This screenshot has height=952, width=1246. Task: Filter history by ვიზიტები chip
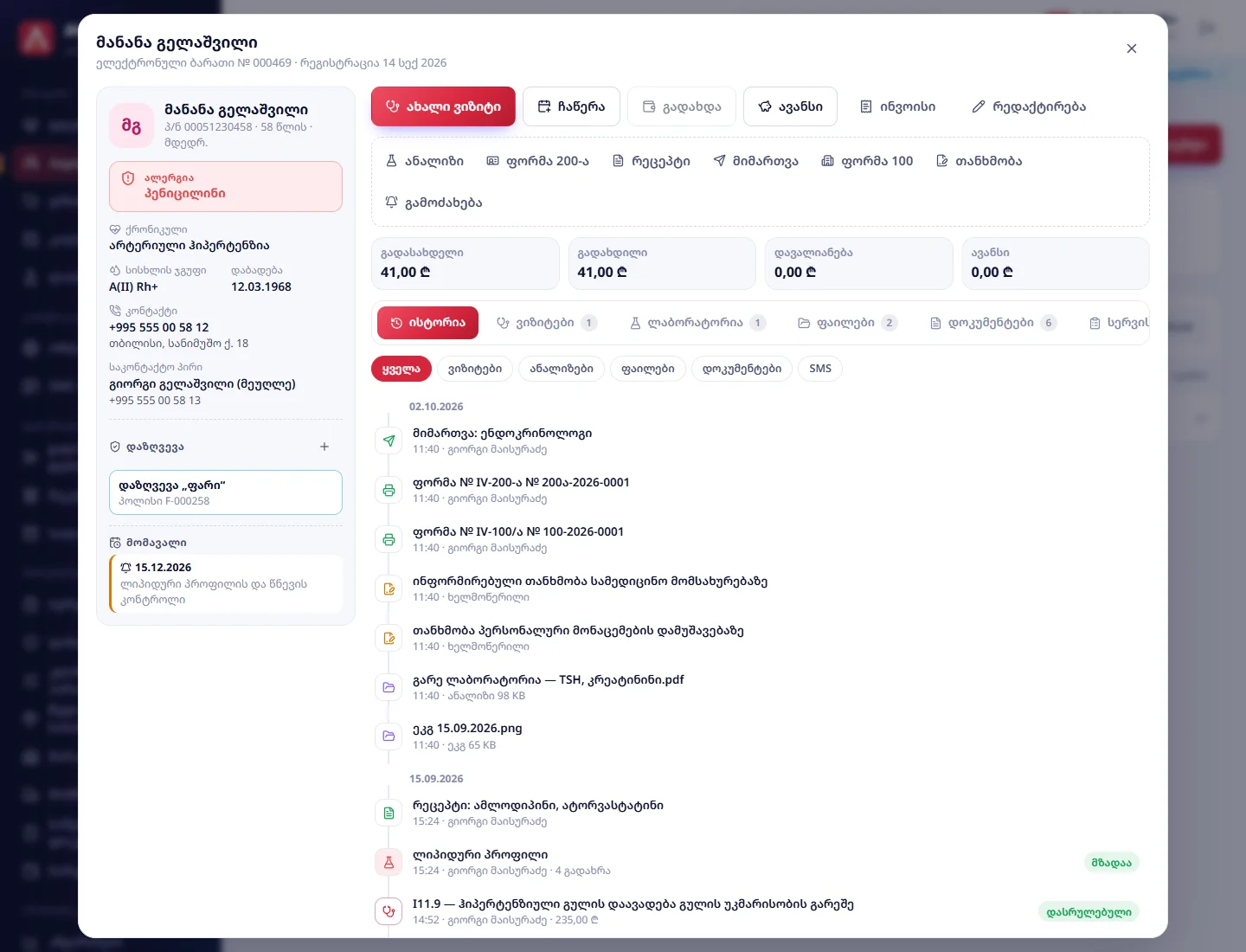coord(475,369)
